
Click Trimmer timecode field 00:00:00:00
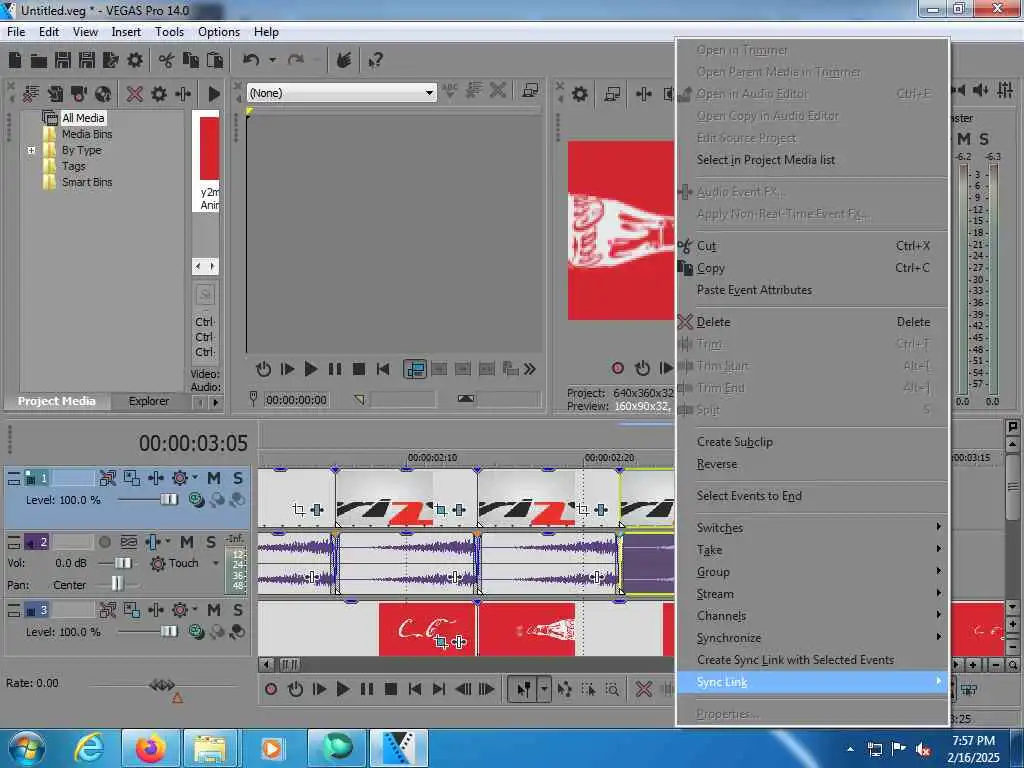click(296, 400)
